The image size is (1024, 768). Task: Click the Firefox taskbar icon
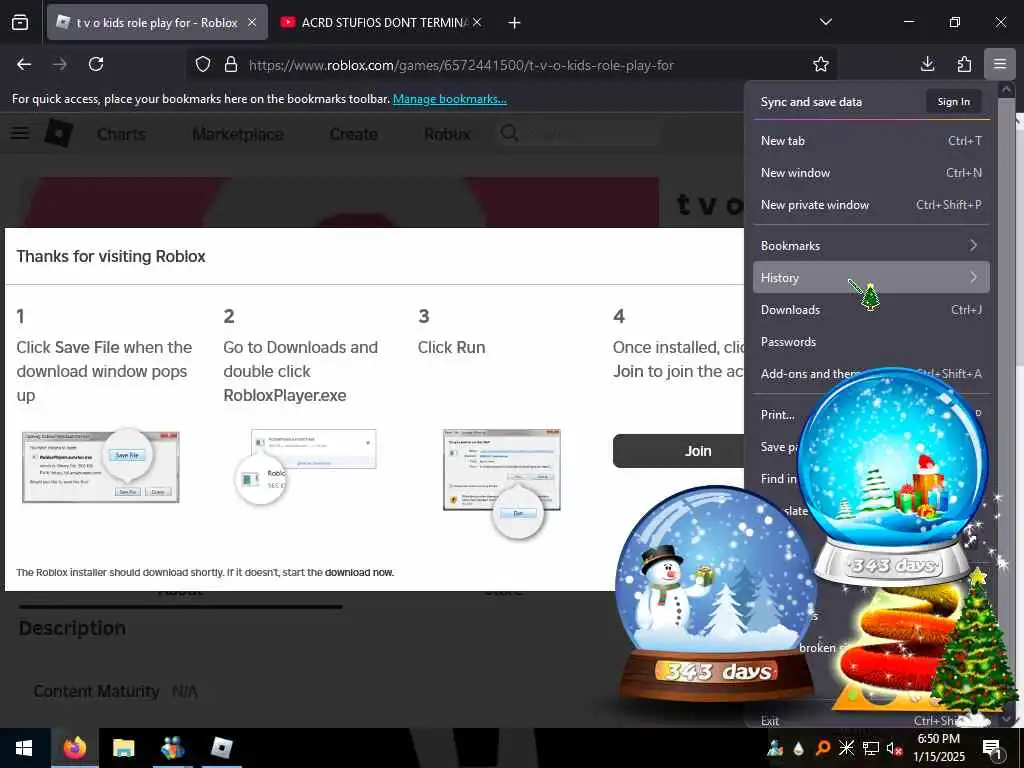pyautogui.click(x=75, y=748)
